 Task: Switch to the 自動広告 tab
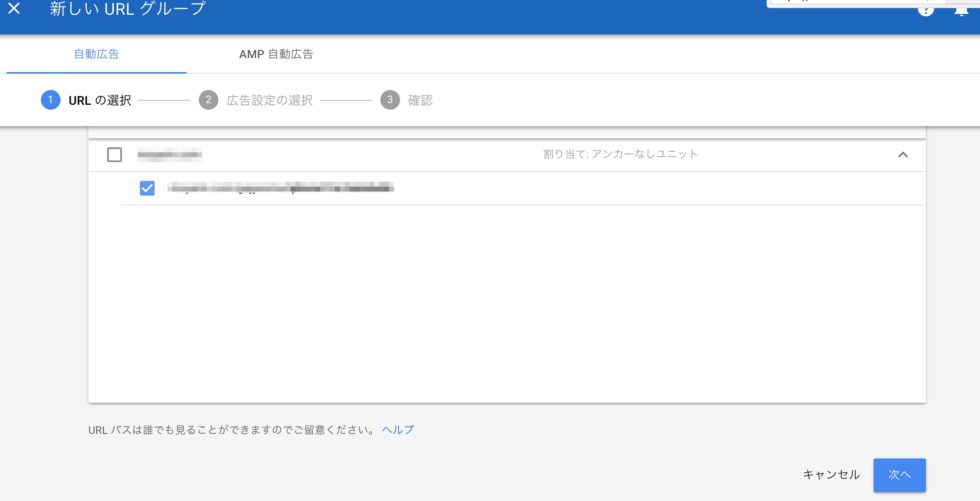pos(96,54)
